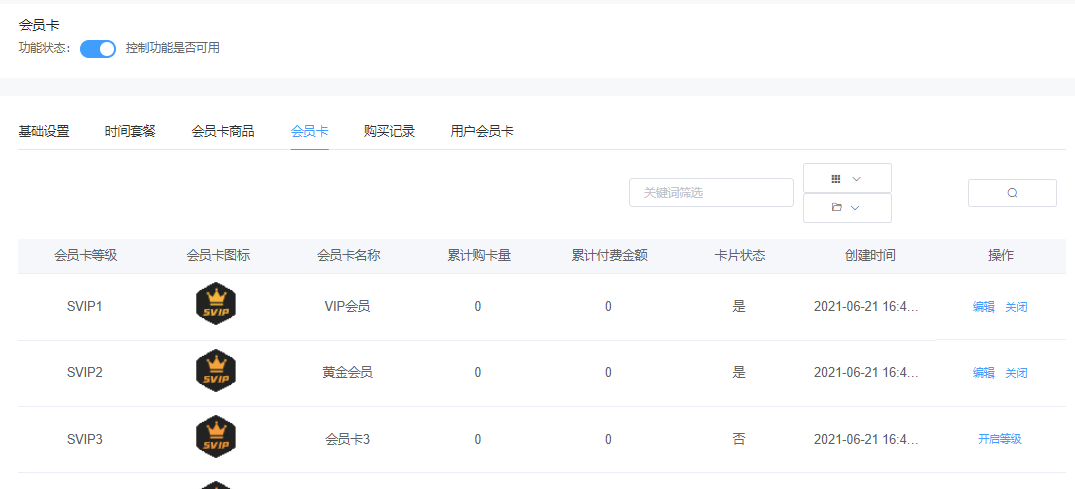Viewport: 1075px width, 489px height.
Task: Open the folder export dropdown
Action: [x=847, y=208]
